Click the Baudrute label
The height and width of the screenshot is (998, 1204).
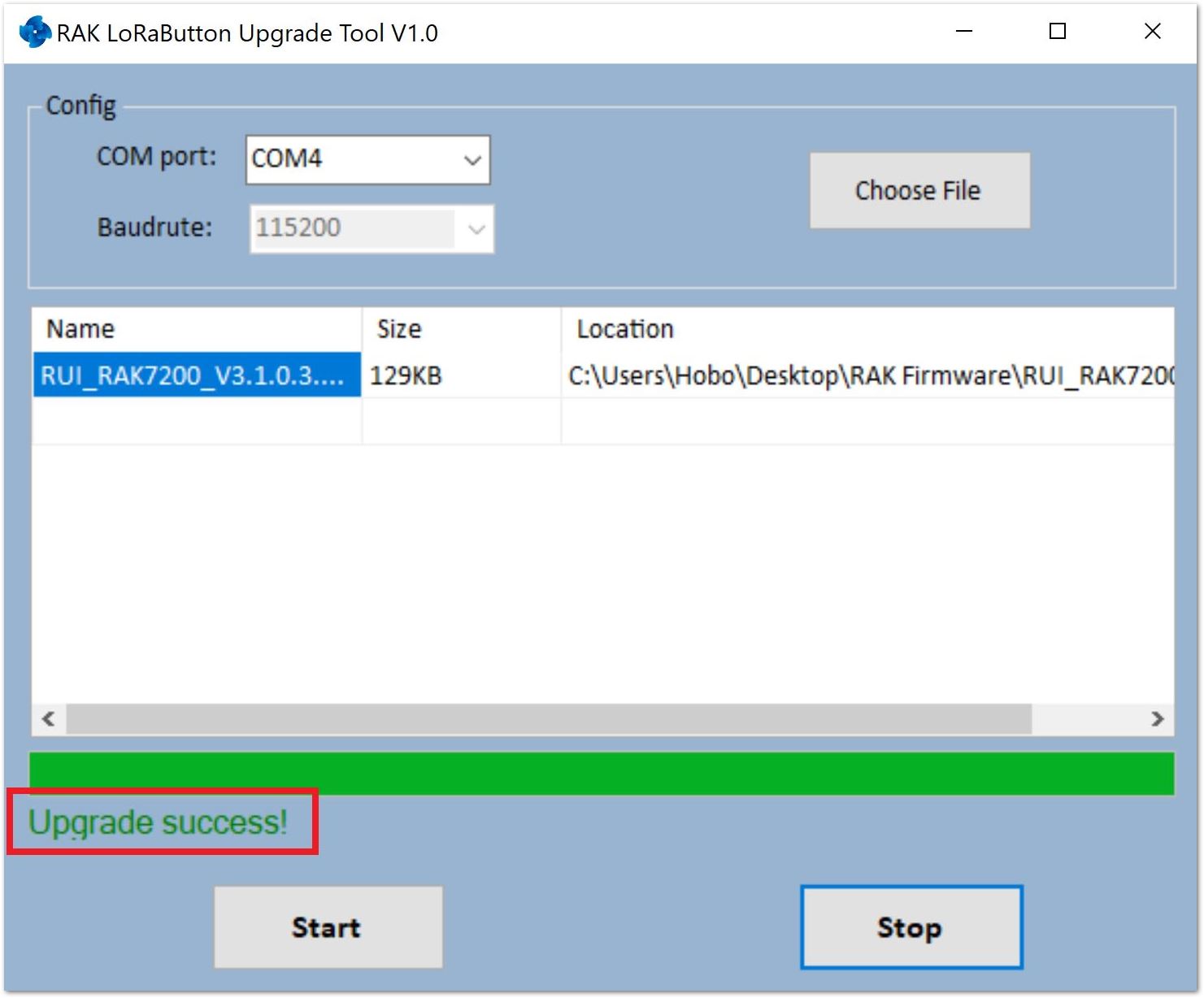coord(154,227)
